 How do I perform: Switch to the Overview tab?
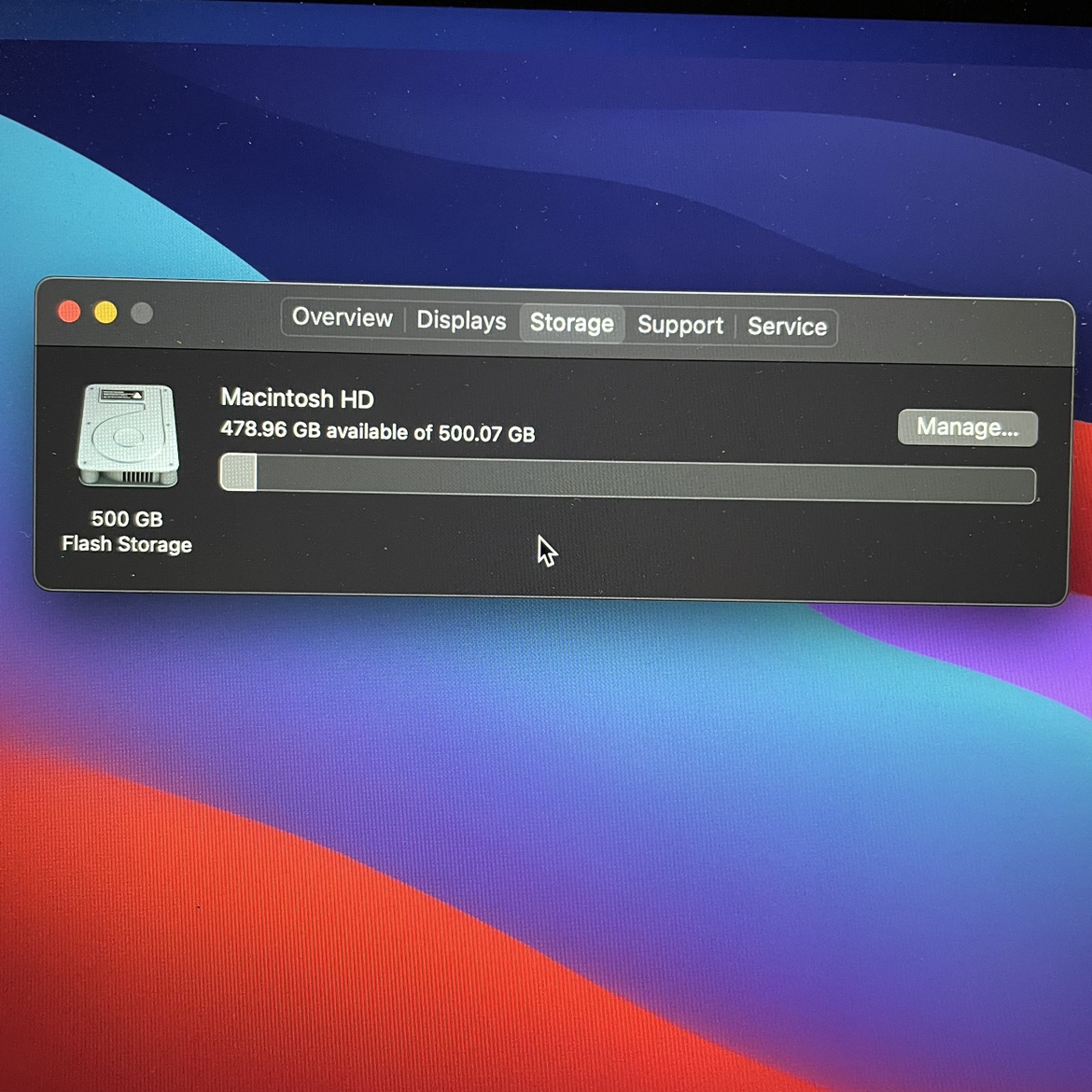[x=342, y=318]
